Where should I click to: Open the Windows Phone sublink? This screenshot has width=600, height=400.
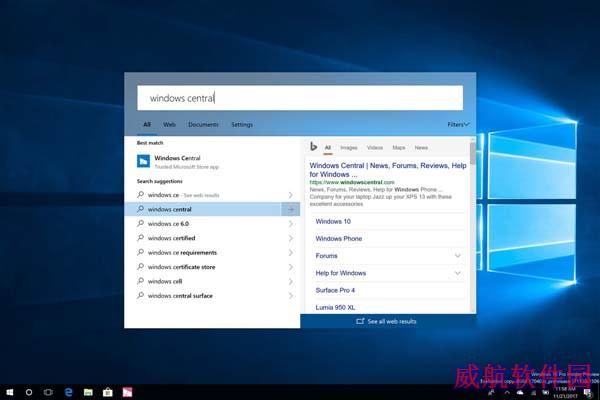(x=339, y=238)
